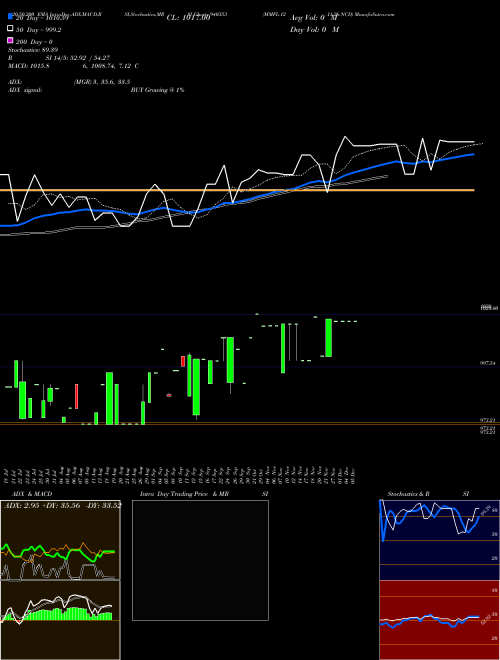Image resolution: width=500 pixels, height=660 pixels.
Task: Click the orange horizontal level line
Action: pos(237,190)
